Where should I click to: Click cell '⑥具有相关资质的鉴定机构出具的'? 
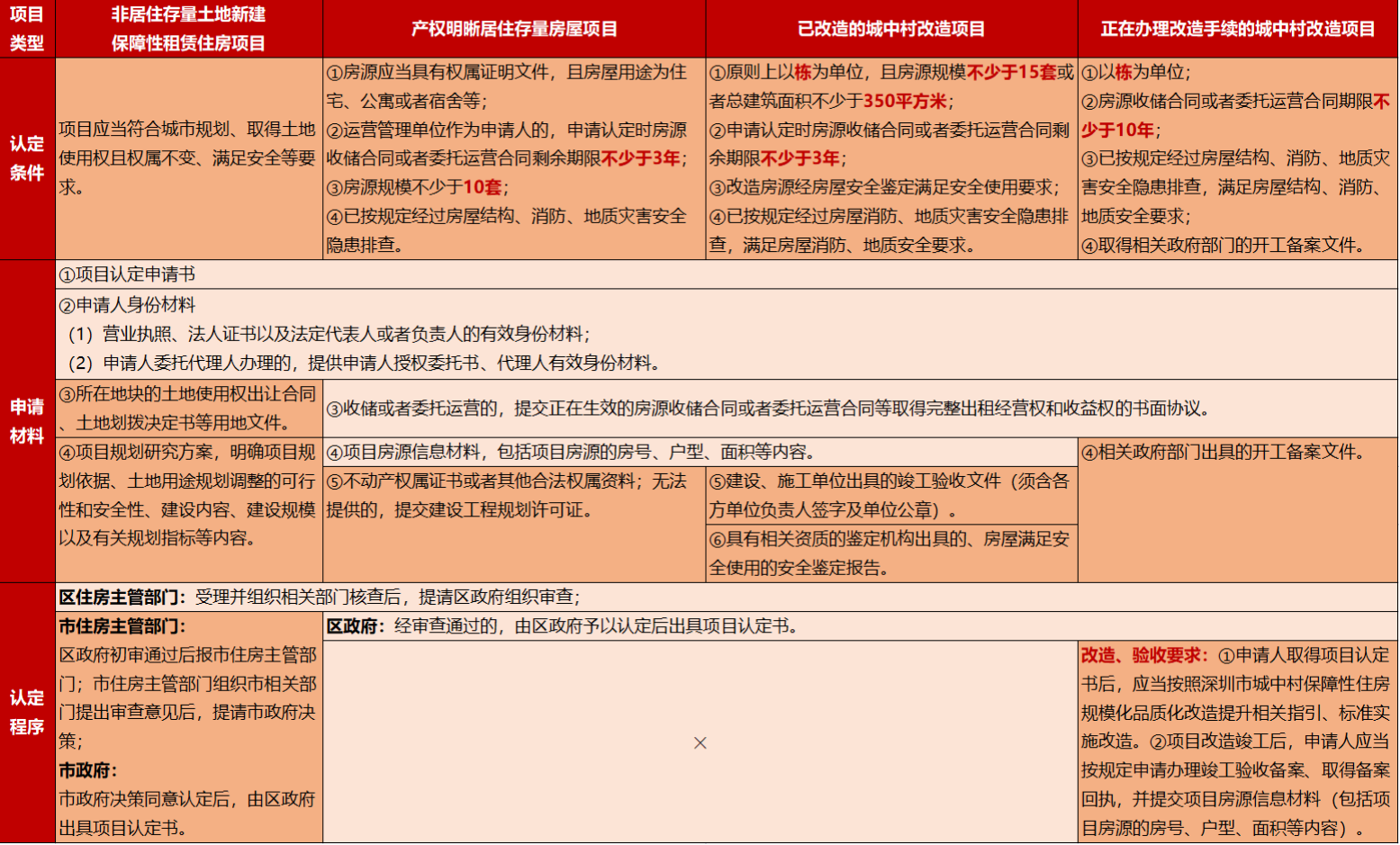point(891,553)
